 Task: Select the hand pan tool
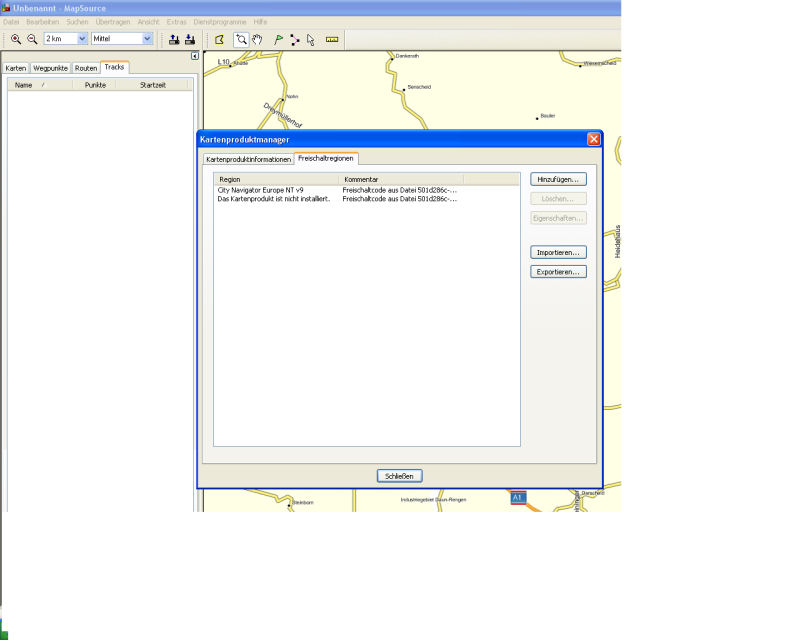pos(257,39)
